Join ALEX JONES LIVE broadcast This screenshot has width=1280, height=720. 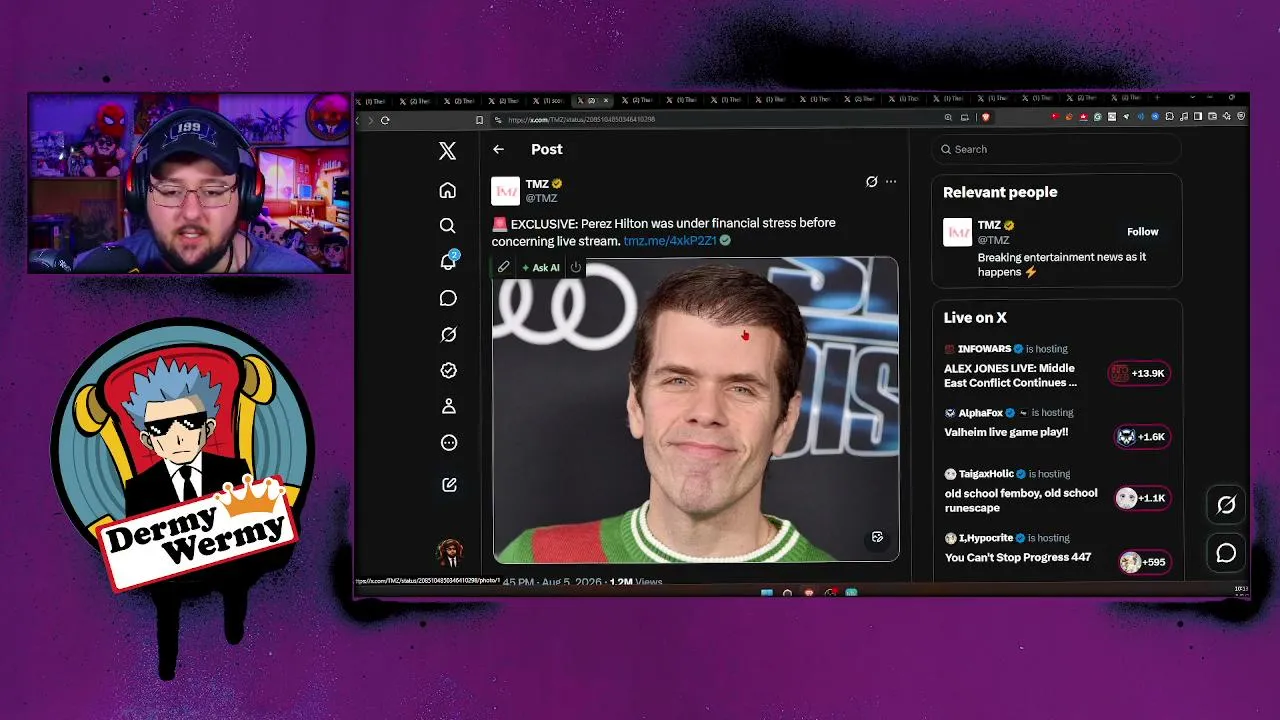click(1011, 375)
